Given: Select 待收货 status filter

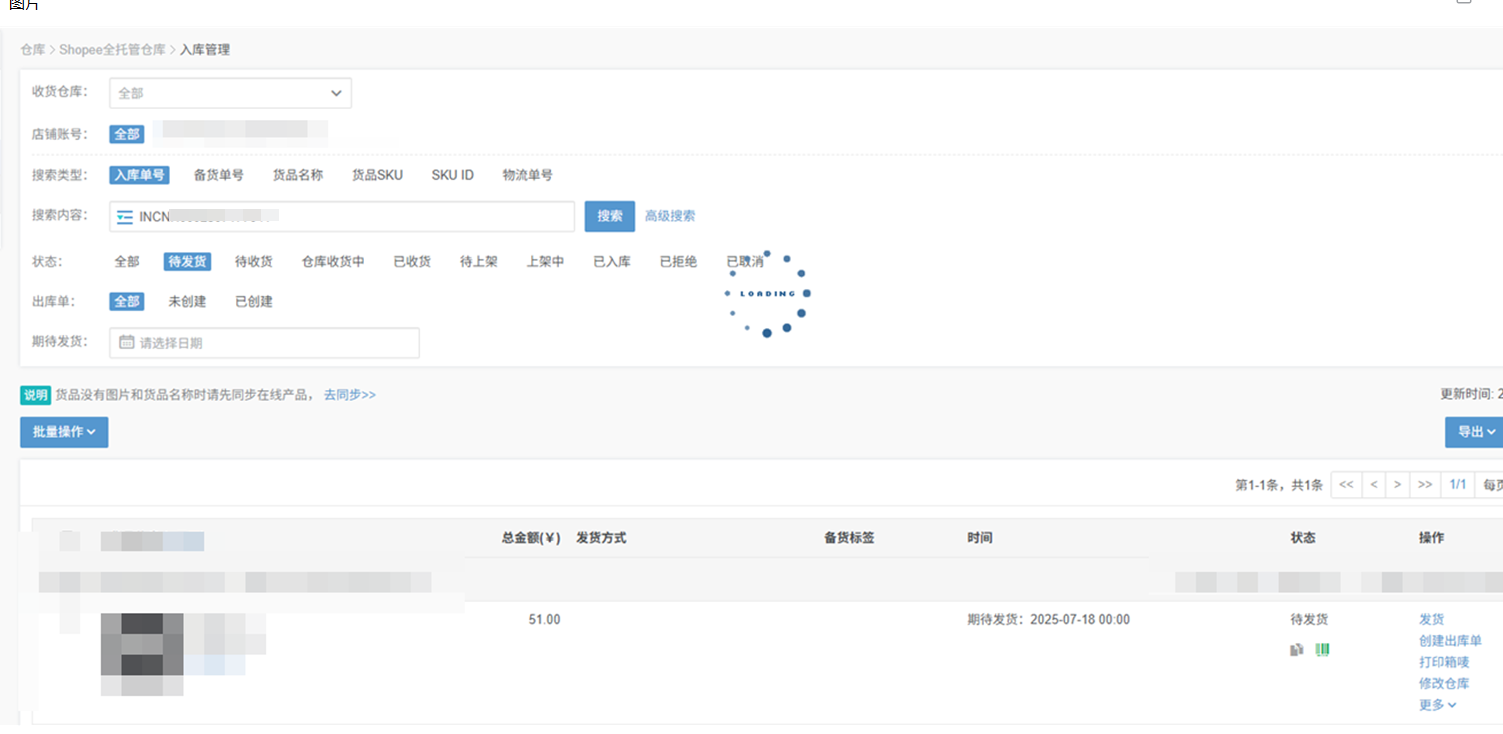Looking at the screenshot, I should pos(254,262).
